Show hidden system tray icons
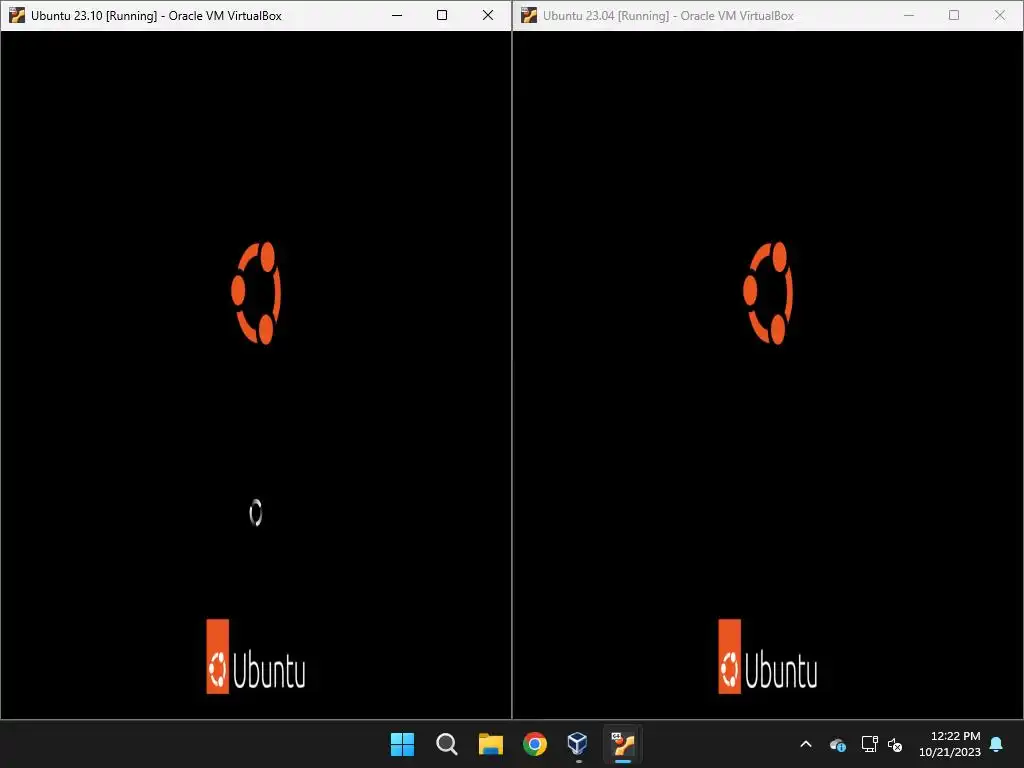 point(806,744)
